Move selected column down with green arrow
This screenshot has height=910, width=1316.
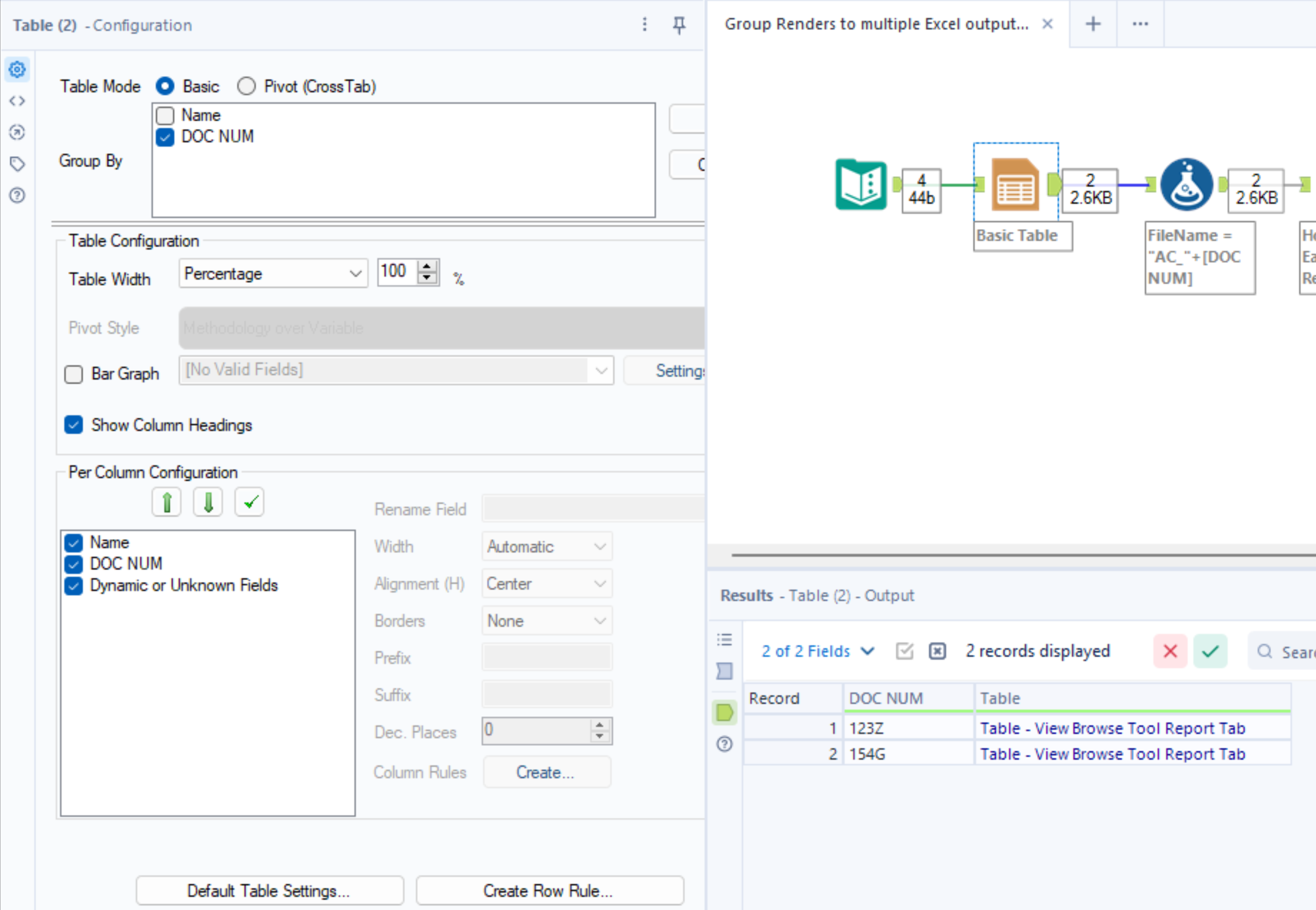208,502
